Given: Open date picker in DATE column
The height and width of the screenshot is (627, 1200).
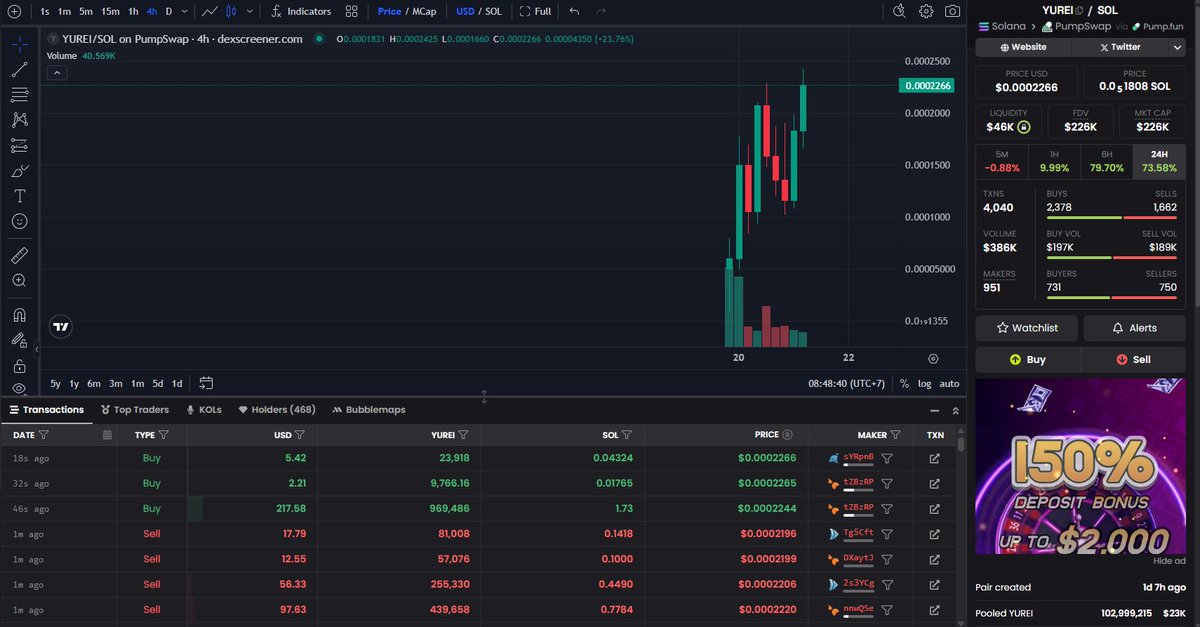Looking at the screenshot, I should click(x=107, y=435).
